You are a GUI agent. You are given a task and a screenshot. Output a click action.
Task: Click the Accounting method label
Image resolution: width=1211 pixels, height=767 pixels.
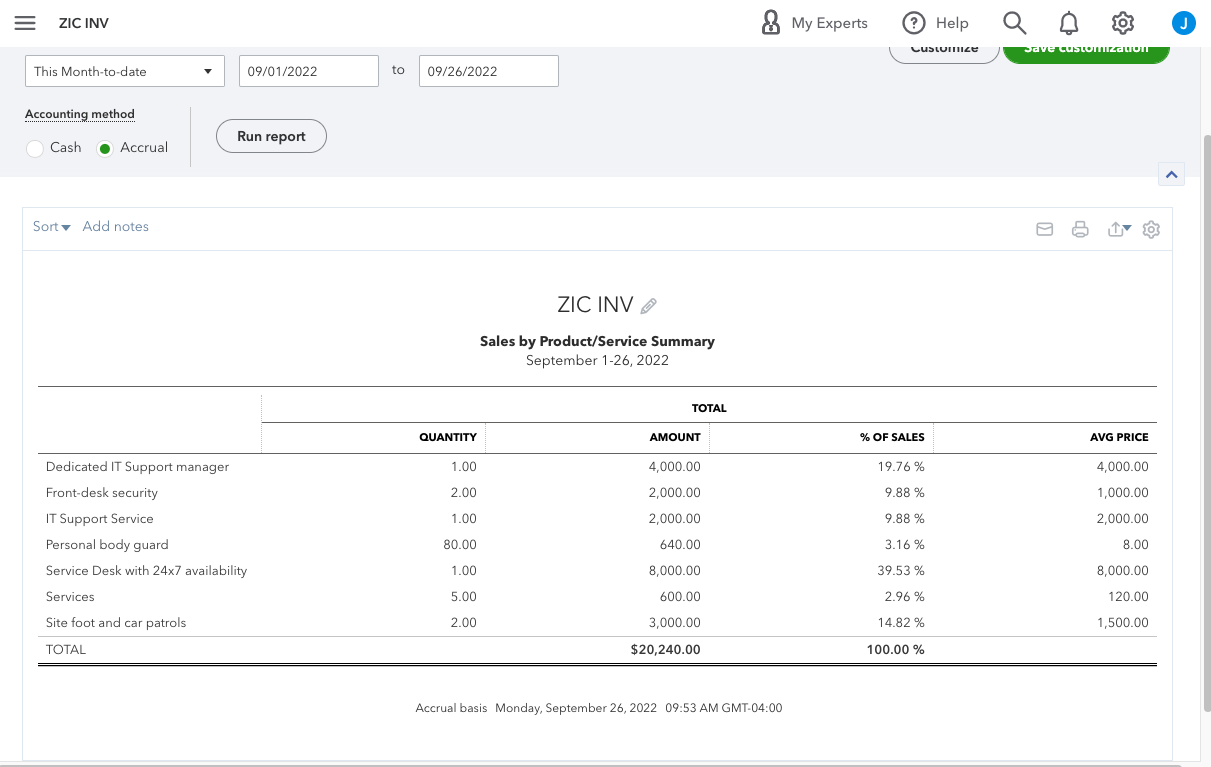(80, 114)
